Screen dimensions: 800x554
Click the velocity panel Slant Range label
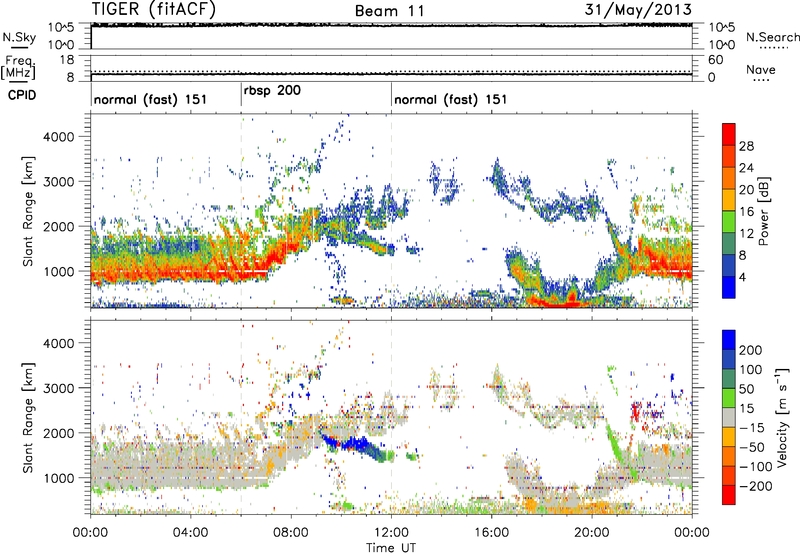tap(28, 417)
